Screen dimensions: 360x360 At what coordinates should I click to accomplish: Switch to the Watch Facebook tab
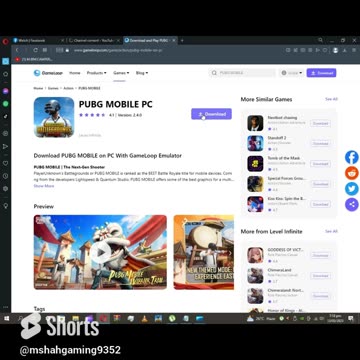click(38, 40)
